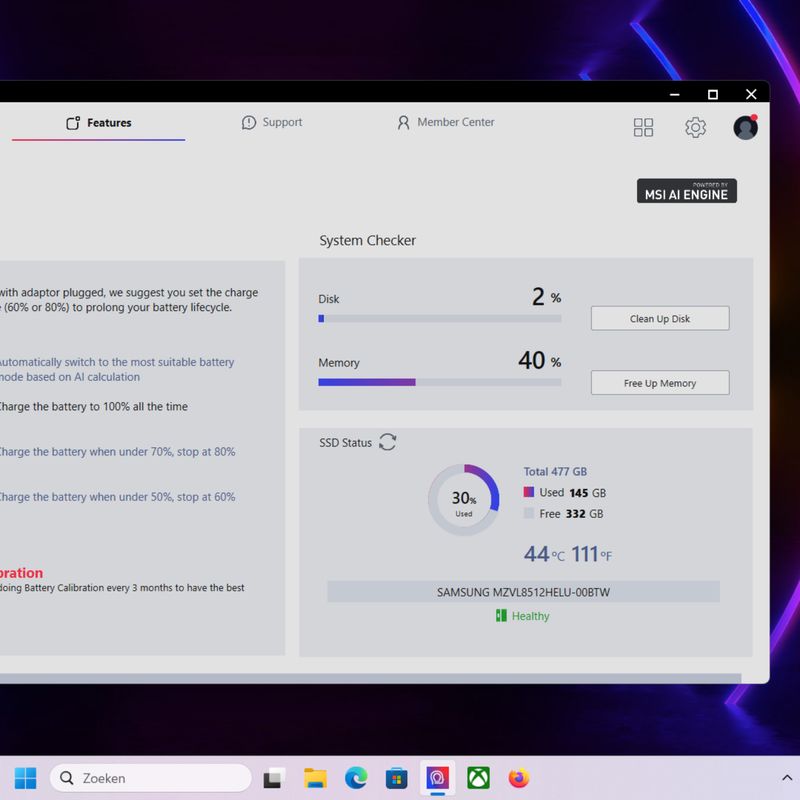Open Microsoft Edge from the taskbar

[x=356, y=778]
